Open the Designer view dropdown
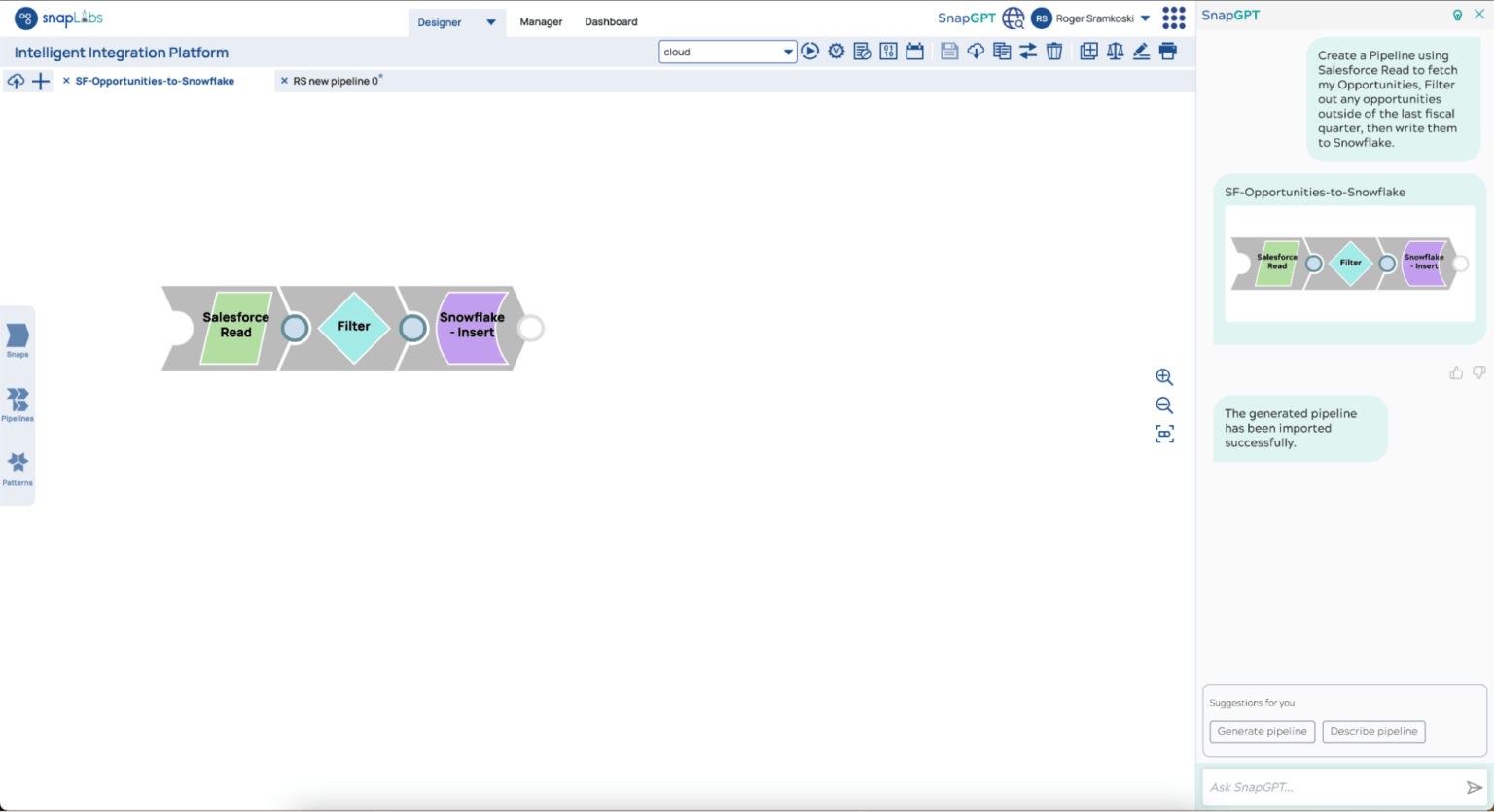 tap(491, 21)
